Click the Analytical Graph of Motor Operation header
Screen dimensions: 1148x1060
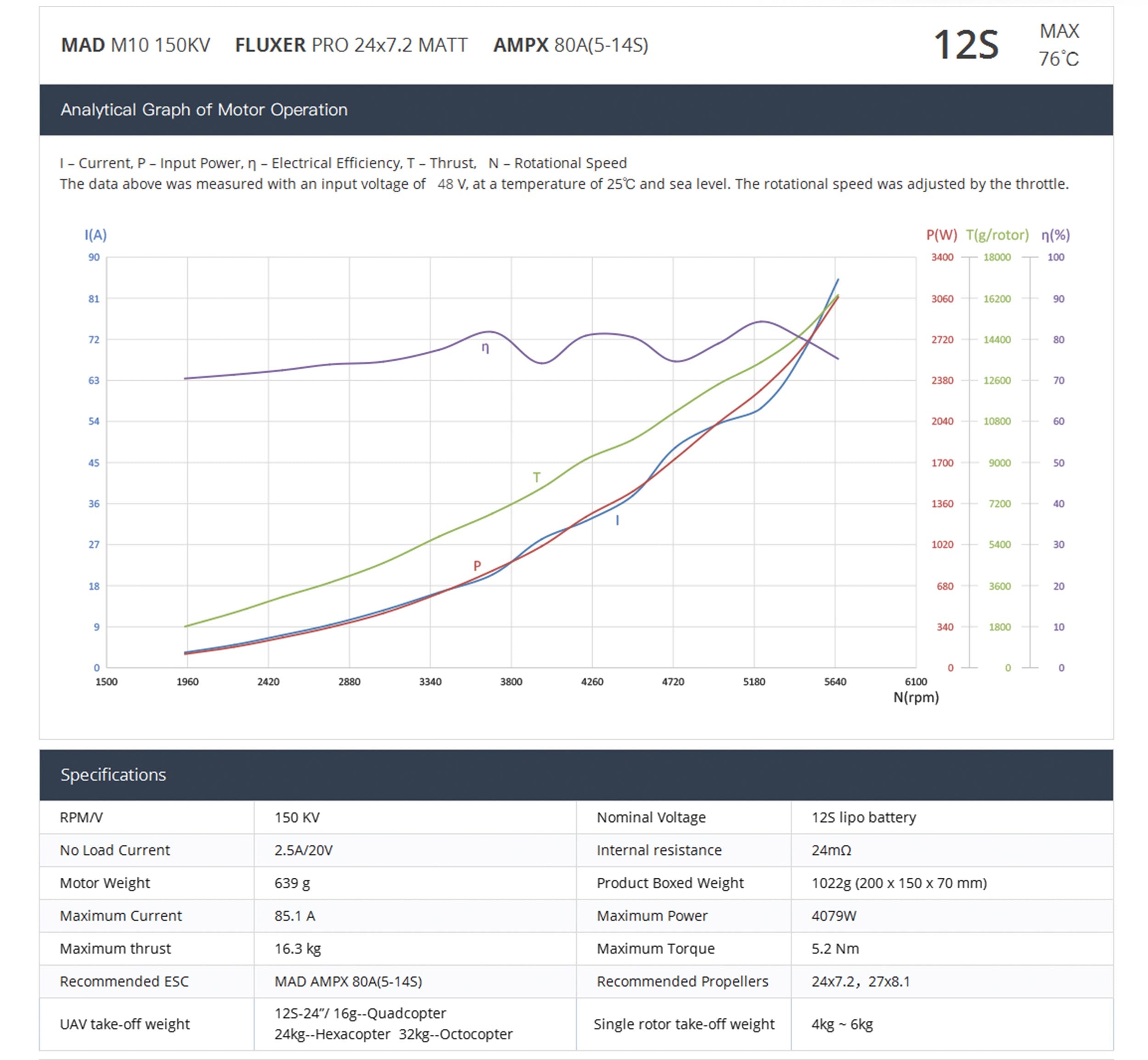click(x=204, y=110)
